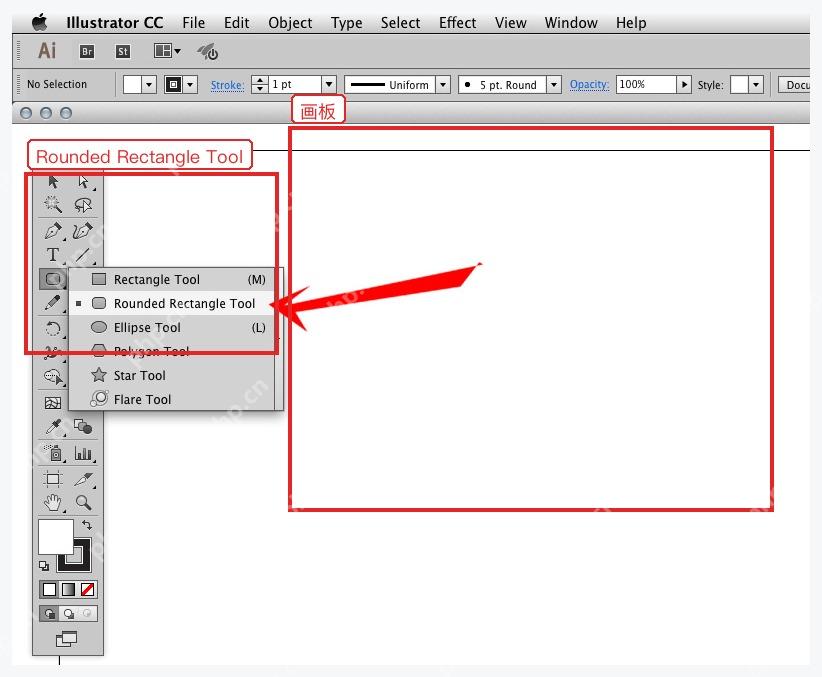This screenshot has width=822, height=677.
Task: Reset to default fill and stroke
Action: coord(44,566)
